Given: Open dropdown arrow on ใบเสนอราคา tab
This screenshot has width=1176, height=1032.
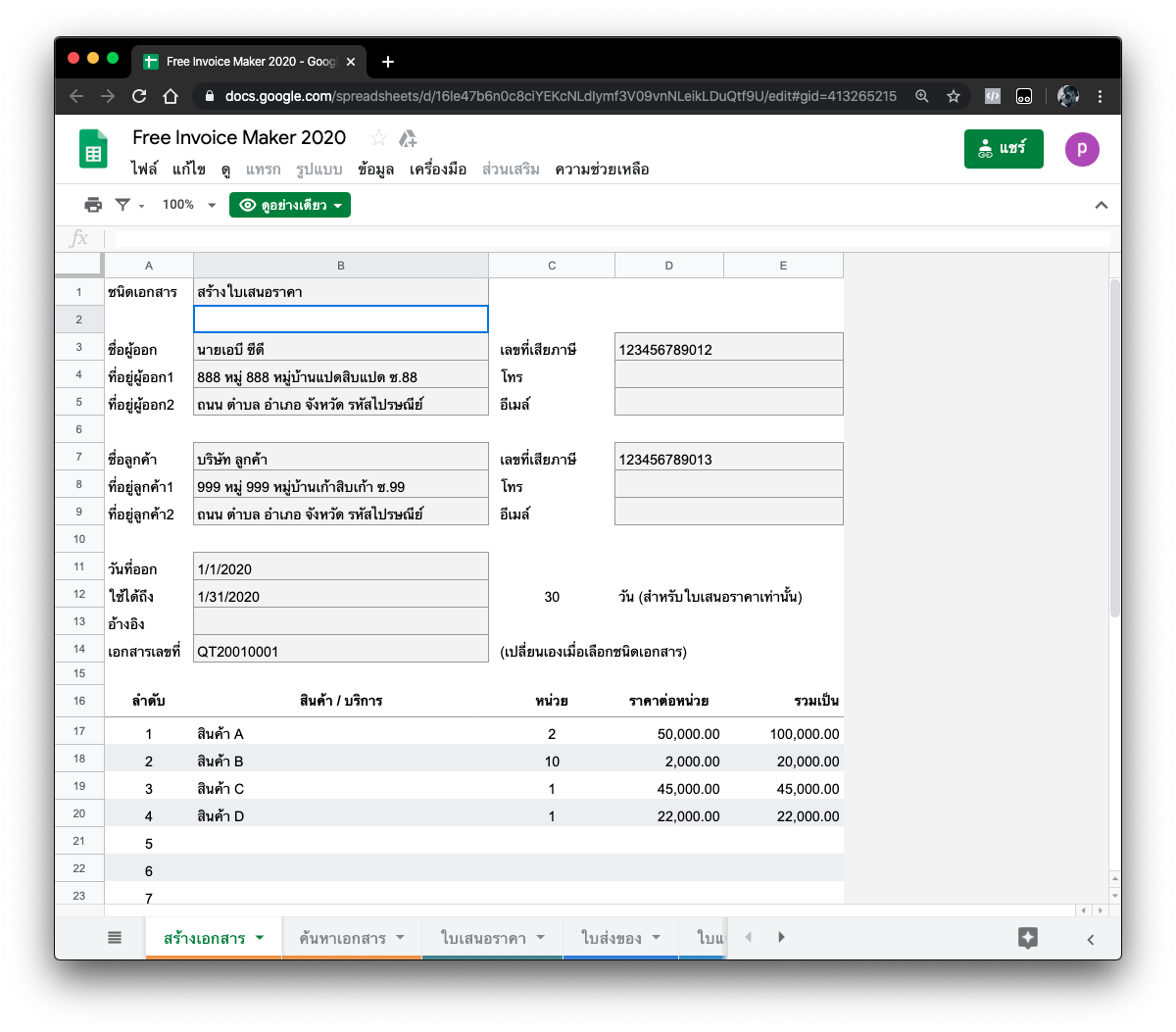Looking at the screenshot, I should (541, 937).
